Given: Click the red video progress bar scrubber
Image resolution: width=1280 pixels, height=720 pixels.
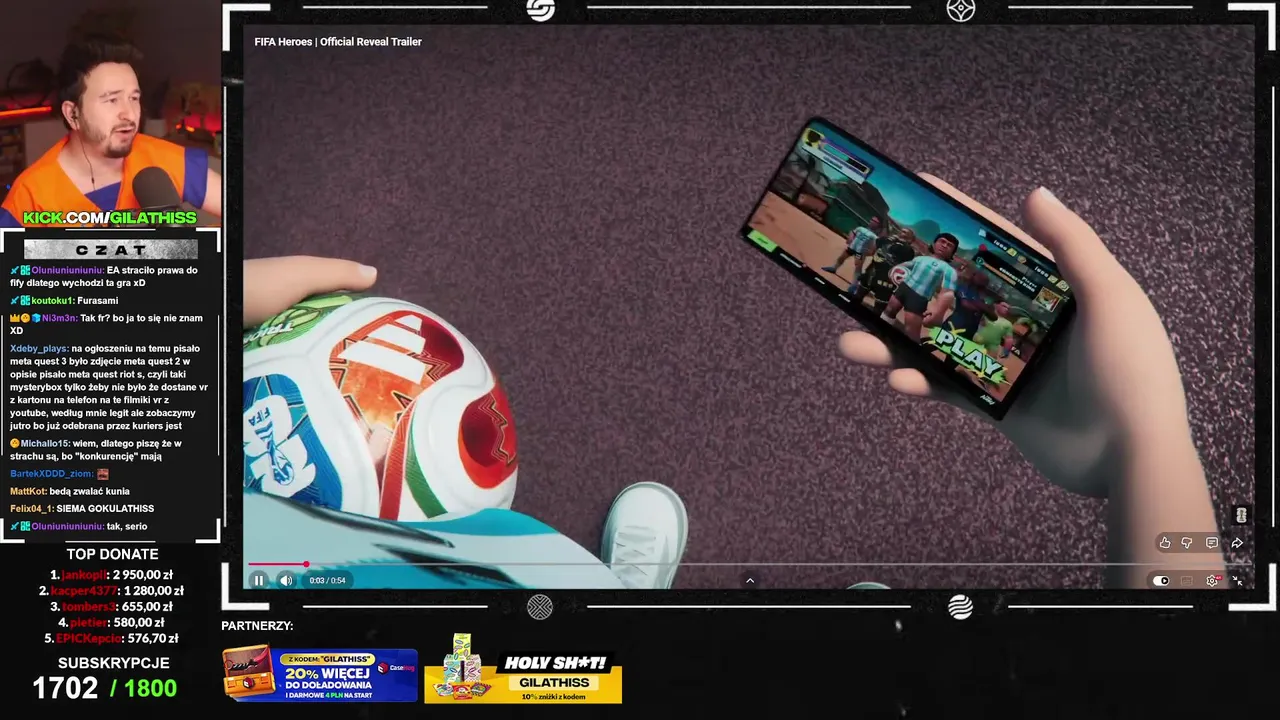Looking at the screenshot, I should (306, 565).
